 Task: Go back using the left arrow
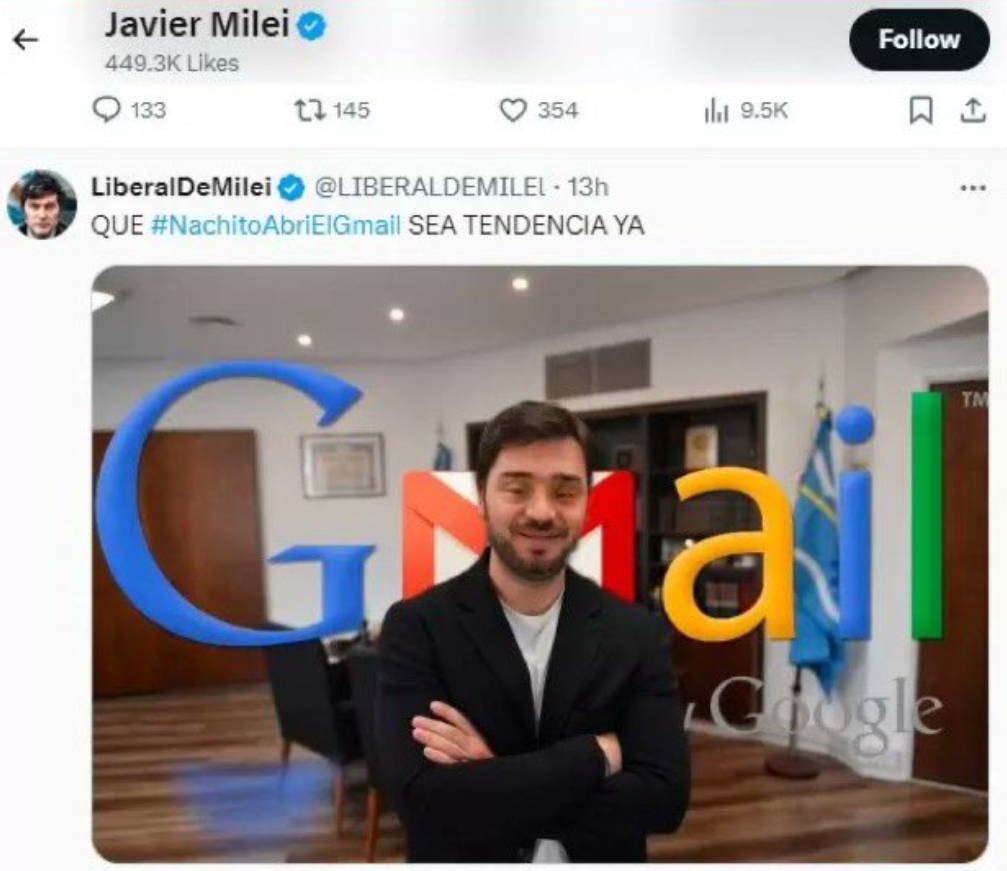(x=26, y=40)
